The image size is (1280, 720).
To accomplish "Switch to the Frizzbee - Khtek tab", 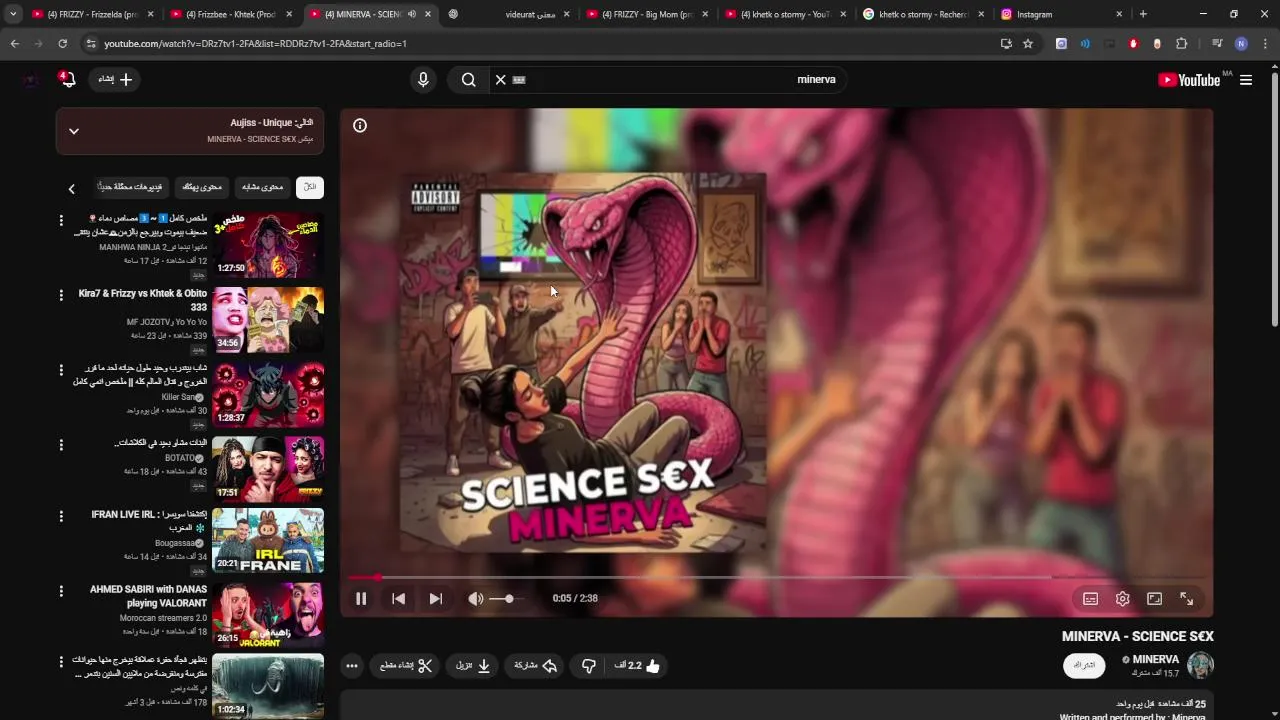I will click(x=231, y=14).
